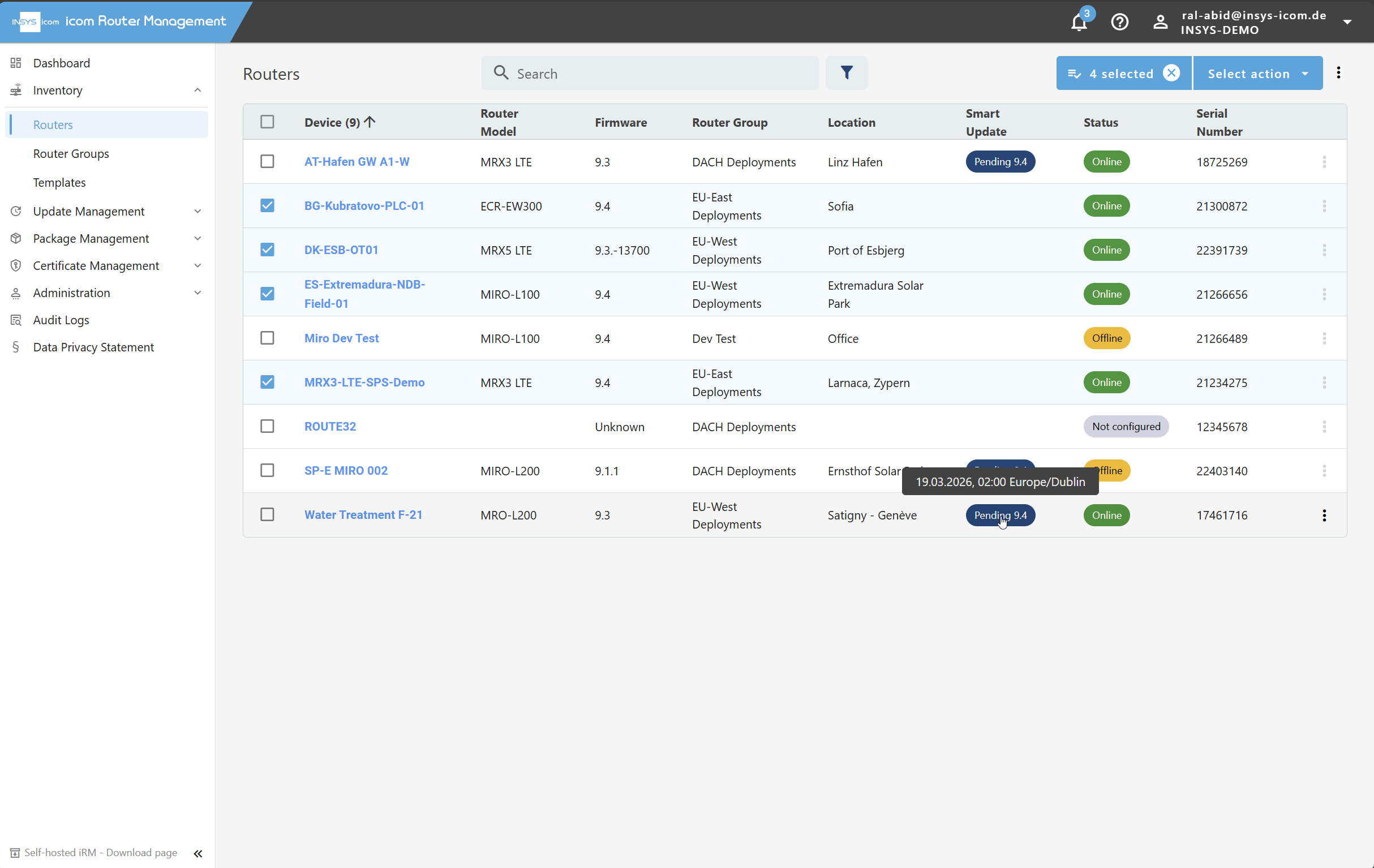This screenshot has width=1374, height=868.
Task: Open Templates page
Action: pos(59,182)
